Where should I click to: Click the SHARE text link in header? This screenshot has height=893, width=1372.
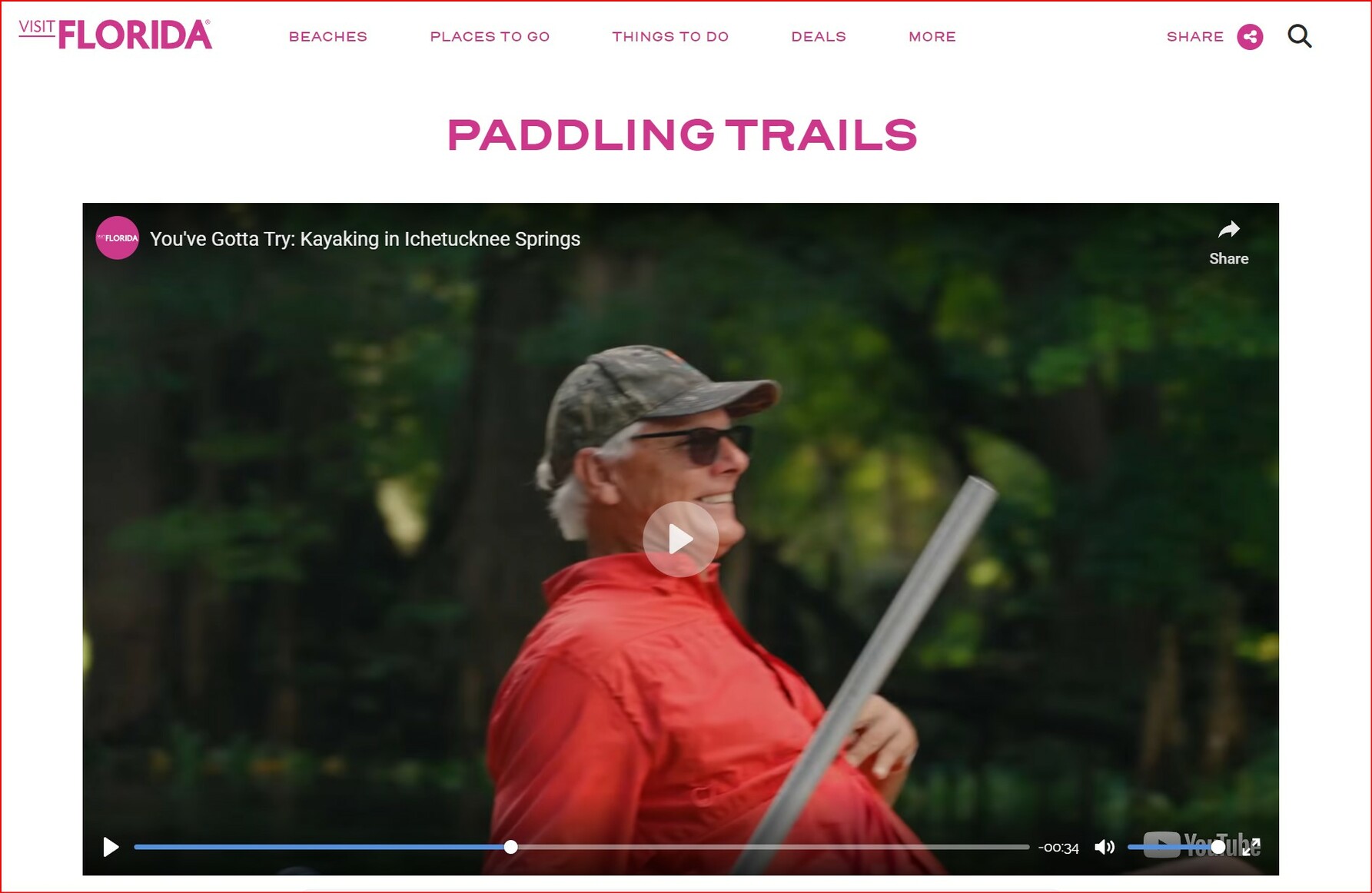(1195, 37)
